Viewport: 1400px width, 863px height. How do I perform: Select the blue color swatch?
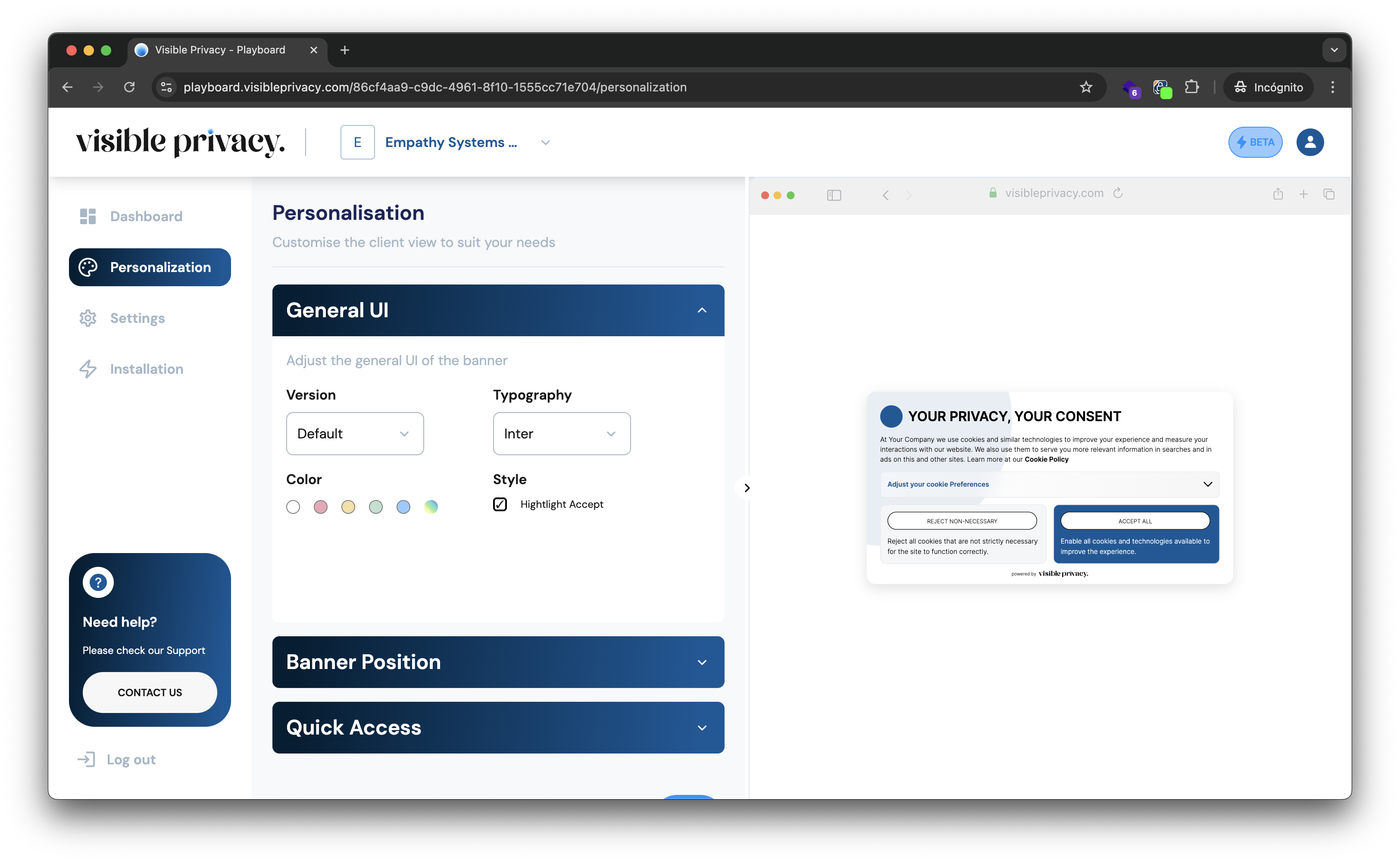[x=403, y=506]
